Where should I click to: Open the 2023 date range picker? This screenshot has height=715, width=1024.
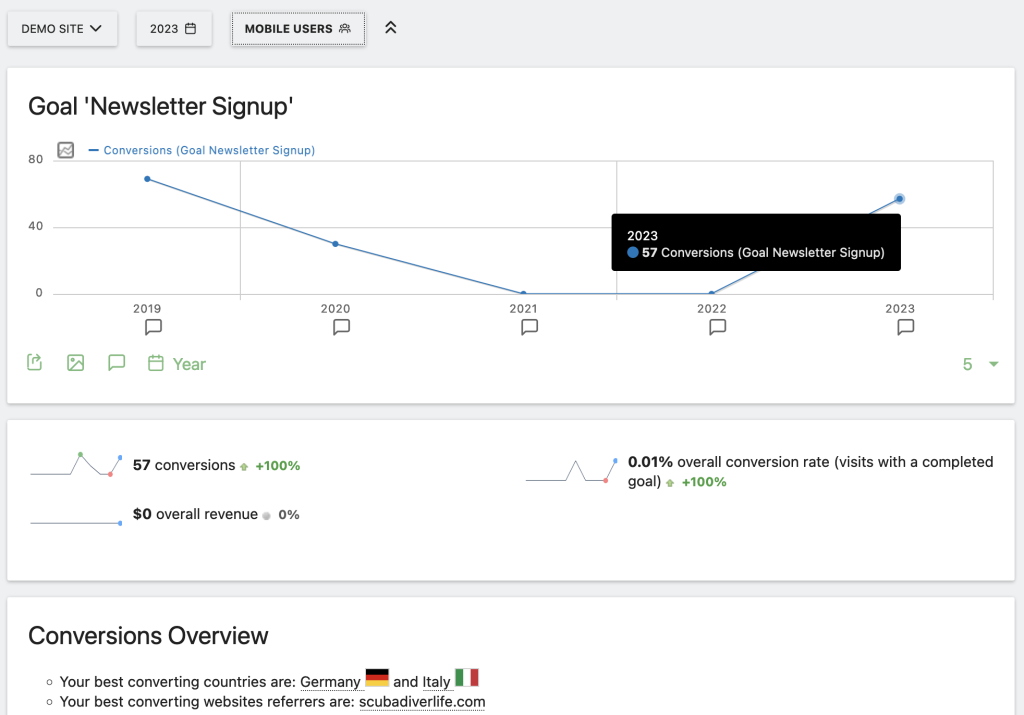coord(174,28)
